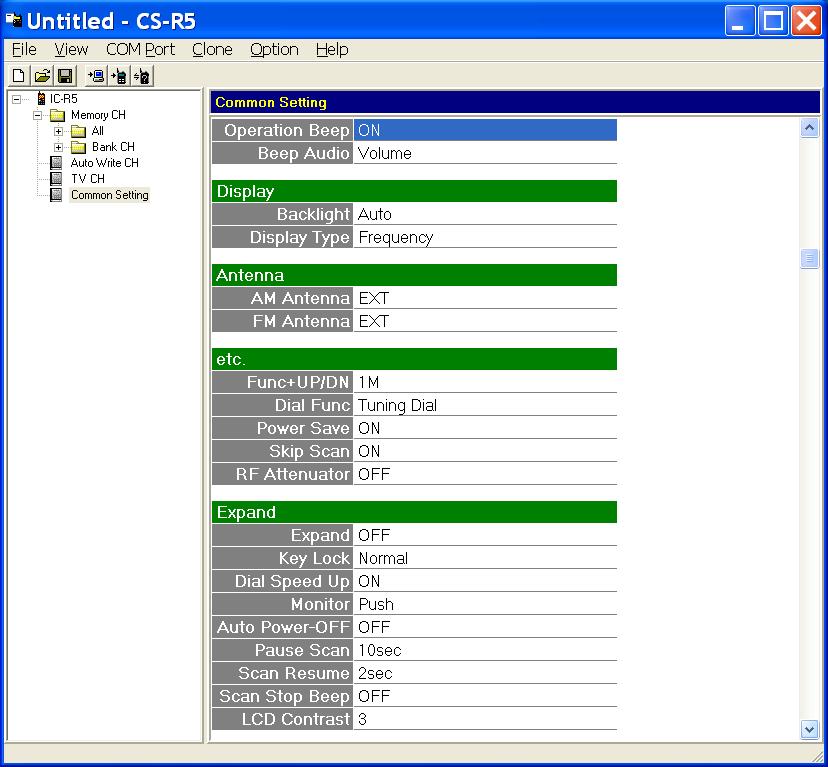Screen dimensions: 828x767
Task: Change the AM Antenna EXT value
Action: pyautogui.click(x=485, y=298)
